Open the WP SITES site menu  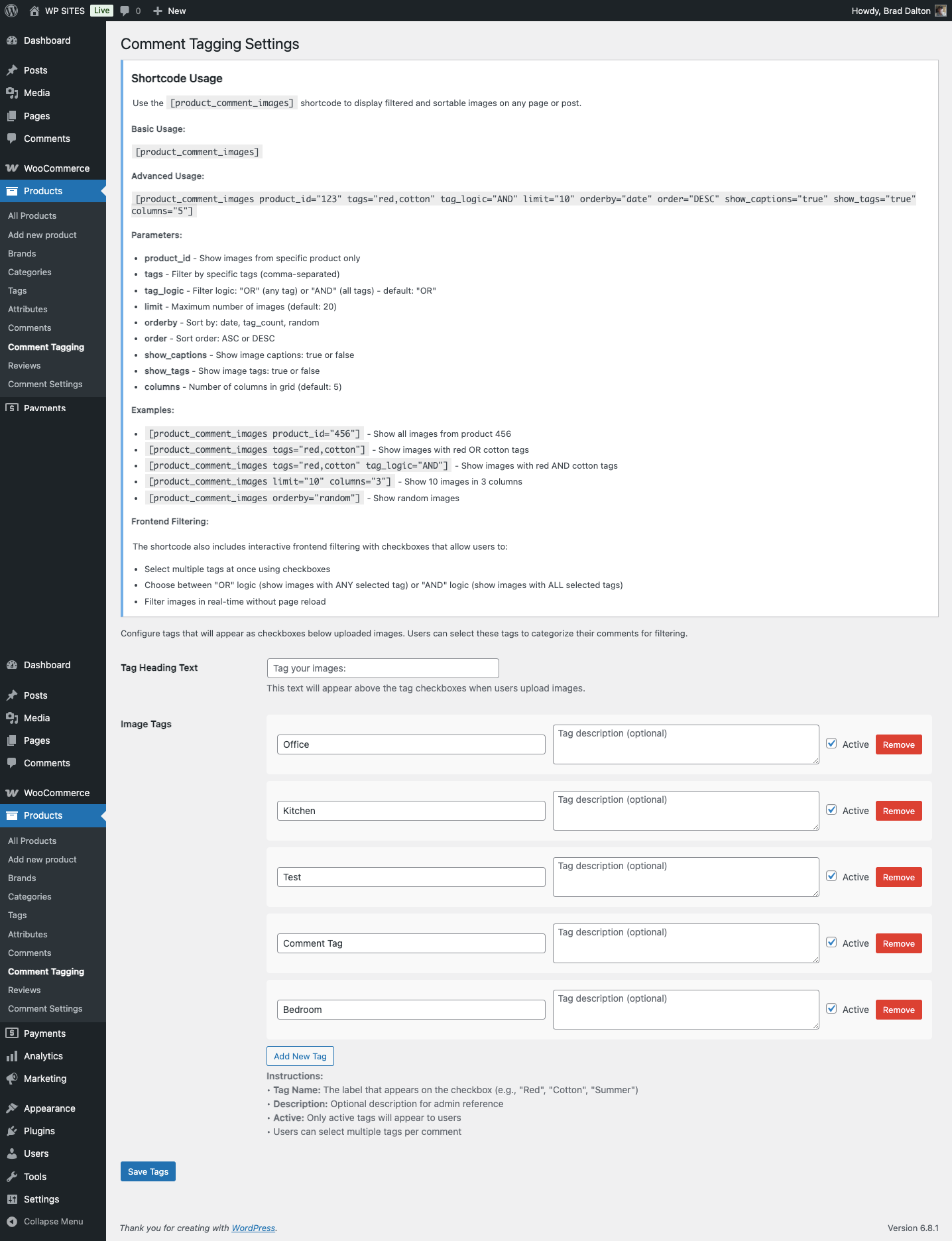click(x=64, y=11)
